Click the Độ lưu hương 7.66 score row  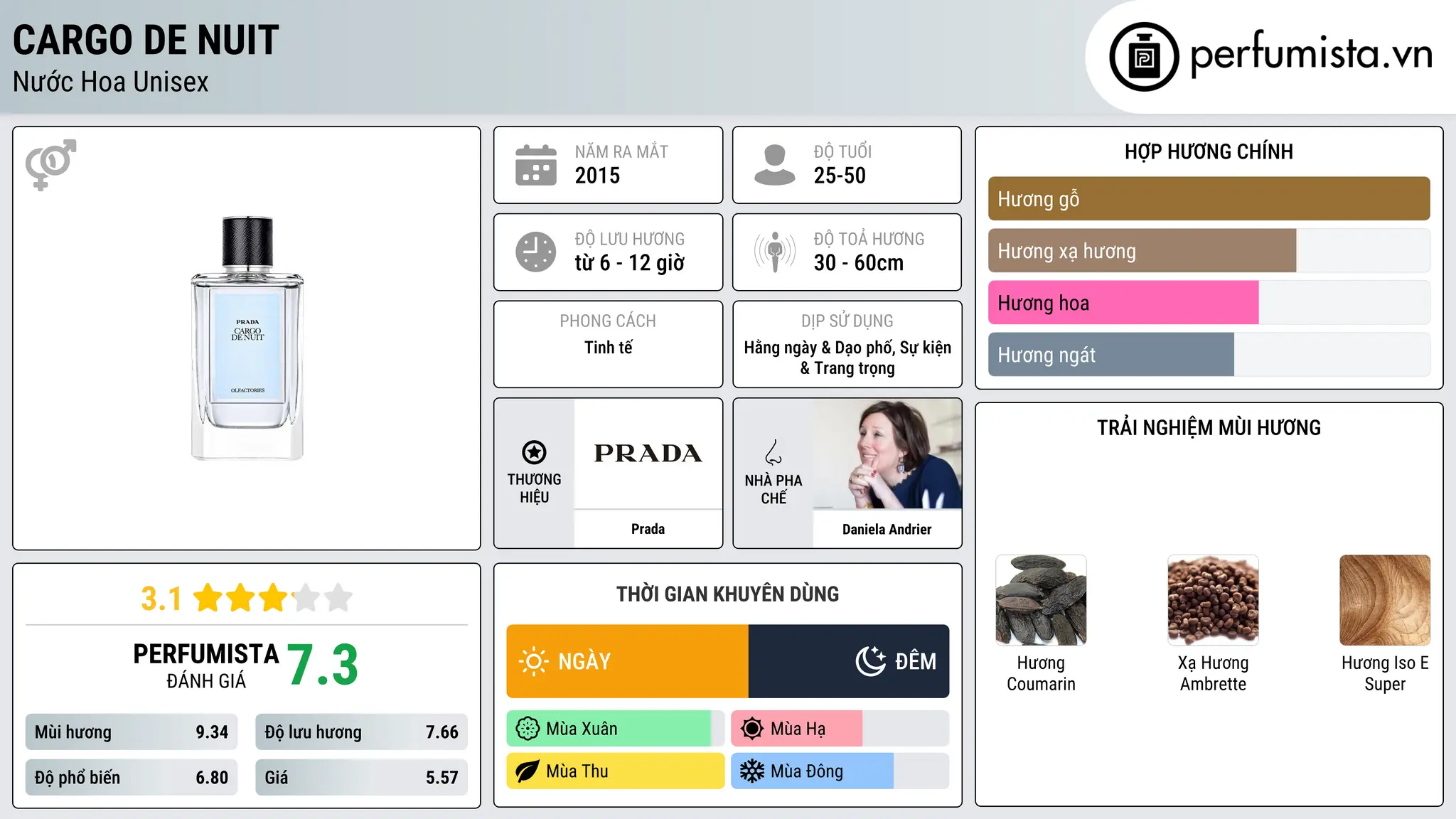361,732
